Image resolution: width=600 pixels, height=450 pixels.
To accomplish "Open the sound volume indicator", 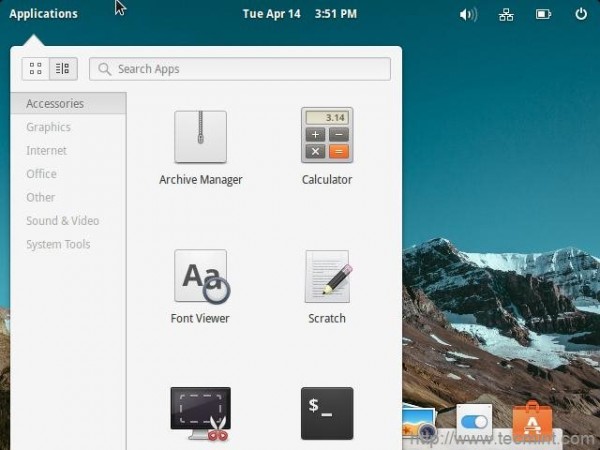I will point(468,15).
